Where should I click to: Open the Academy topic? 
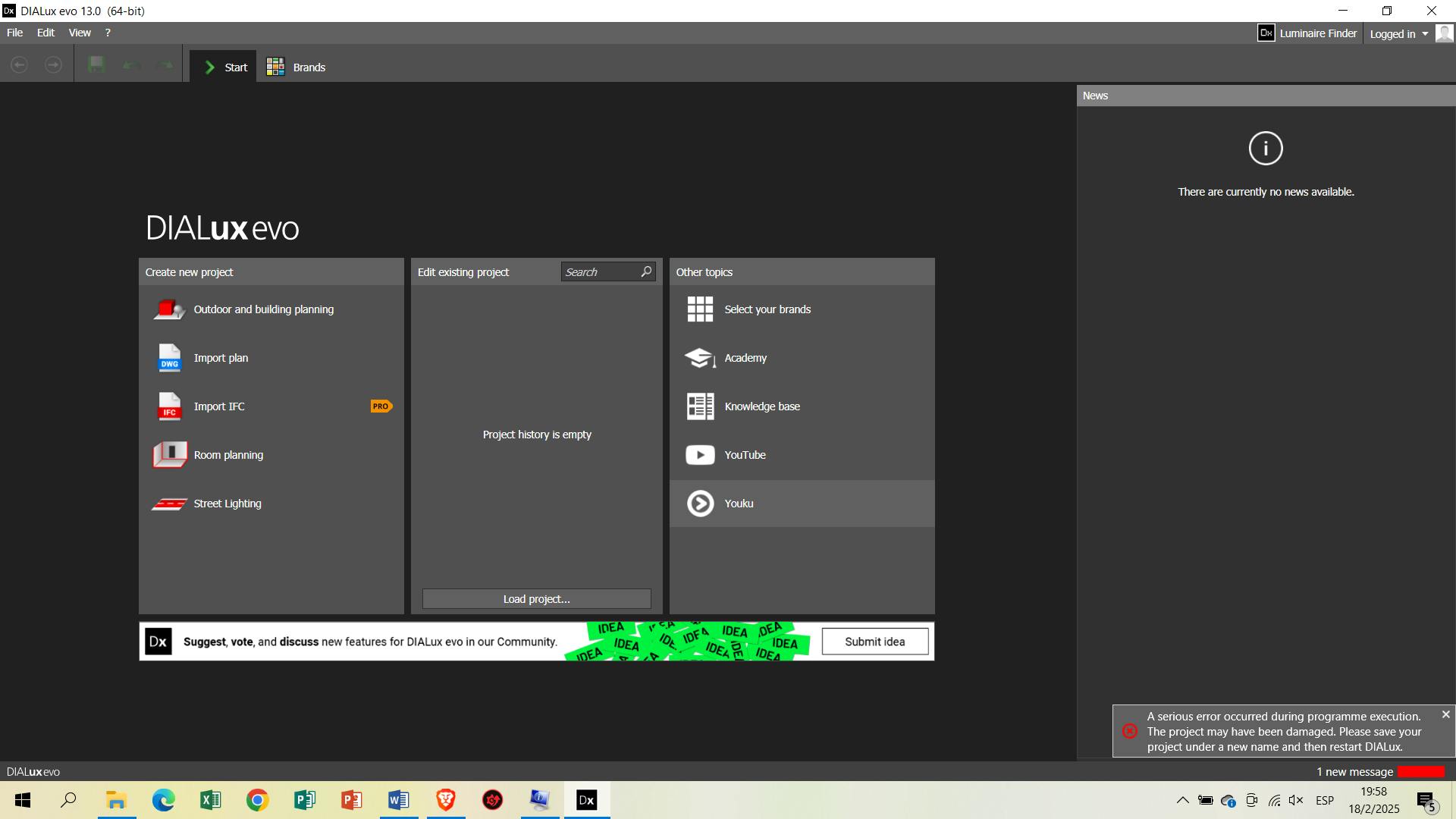(x=745, y=358)
